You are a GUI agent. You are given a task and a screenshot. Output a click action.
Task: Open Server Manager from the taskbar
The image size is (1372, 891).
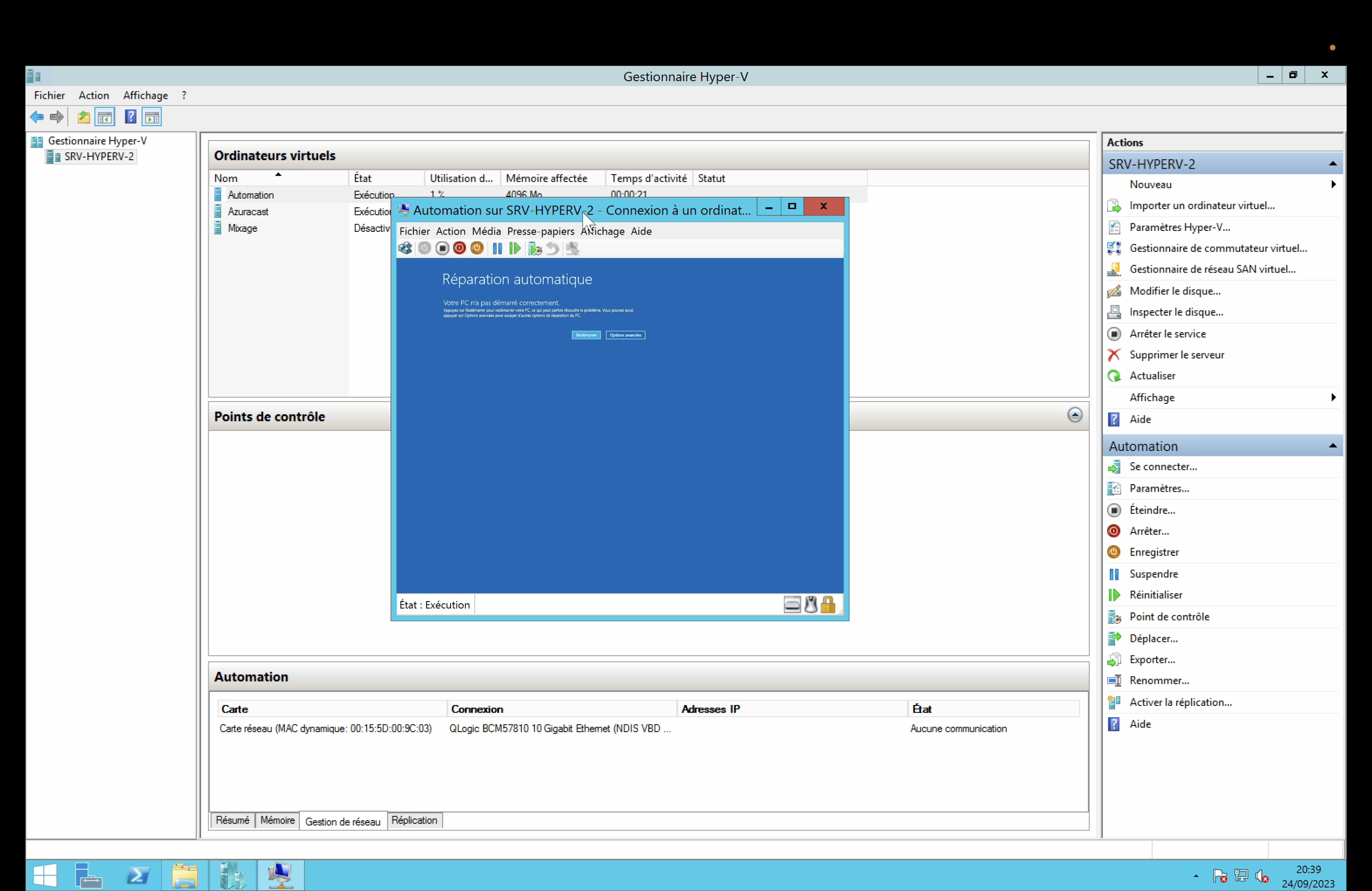[89, 876]
